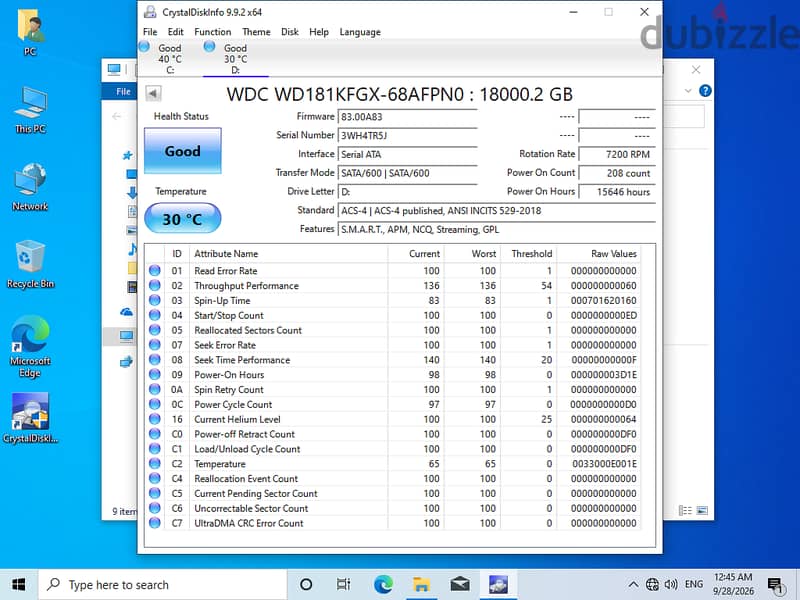Open the Help menu
The image size is (800, 600).
(319, 32)
